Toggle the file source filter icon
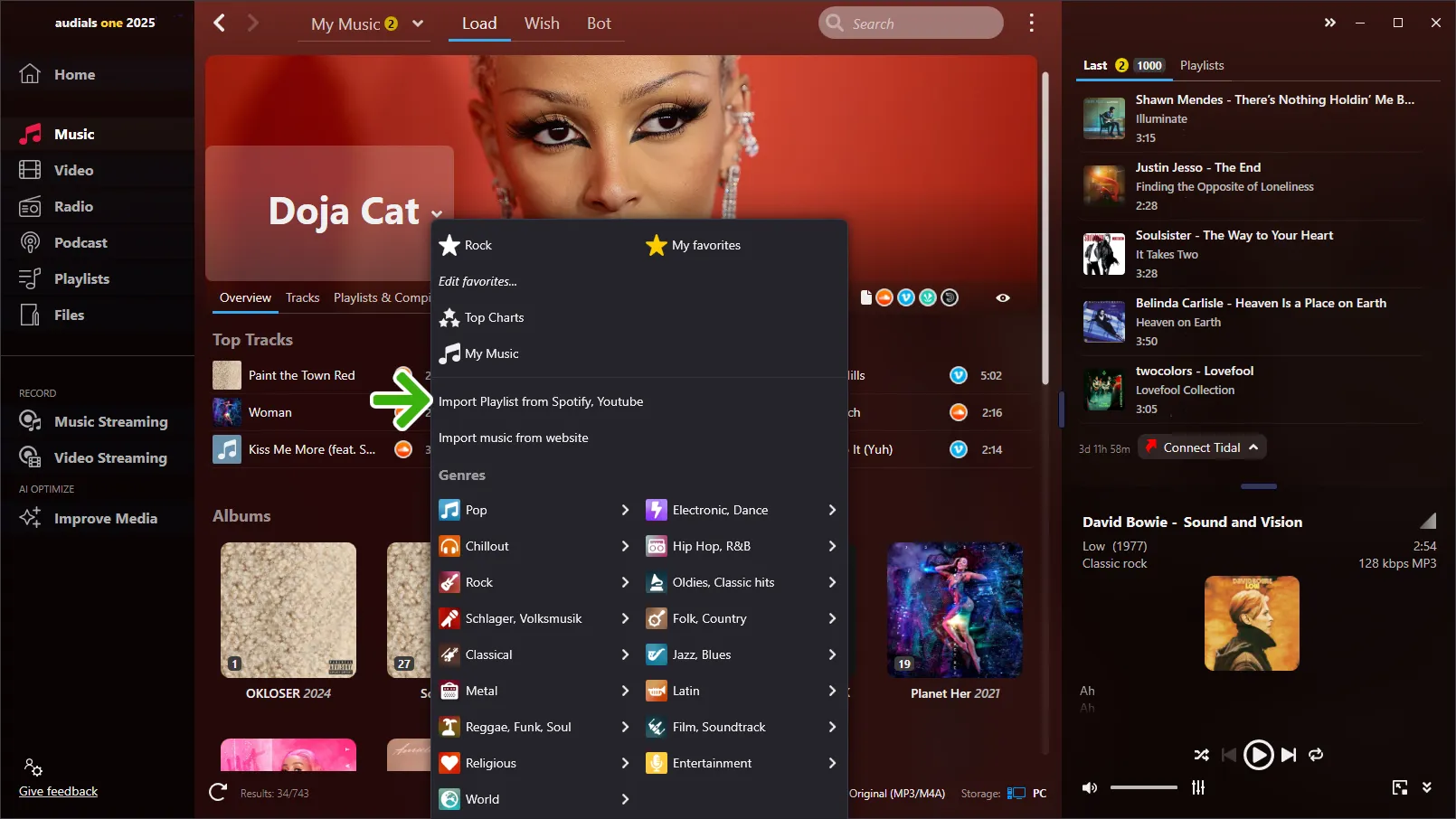Image resolution: width=1456 pixels, height=819 pixels. point(865,297)
